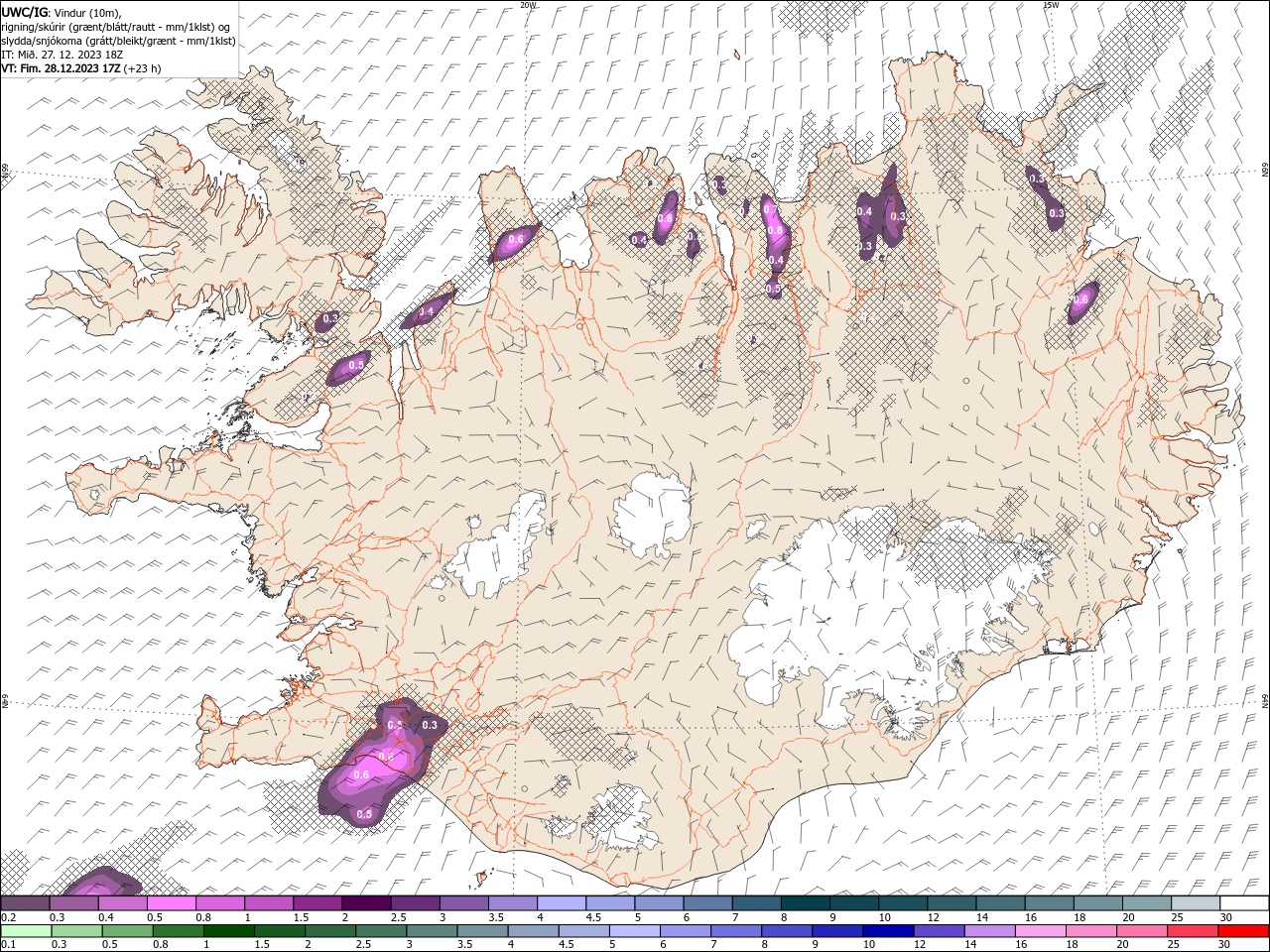This screenshot has width=1270, height=952.
Task: Select the 'IT: Mið. 27. 12. 2023 18Z' line
Action: click(x=63, y=54)
